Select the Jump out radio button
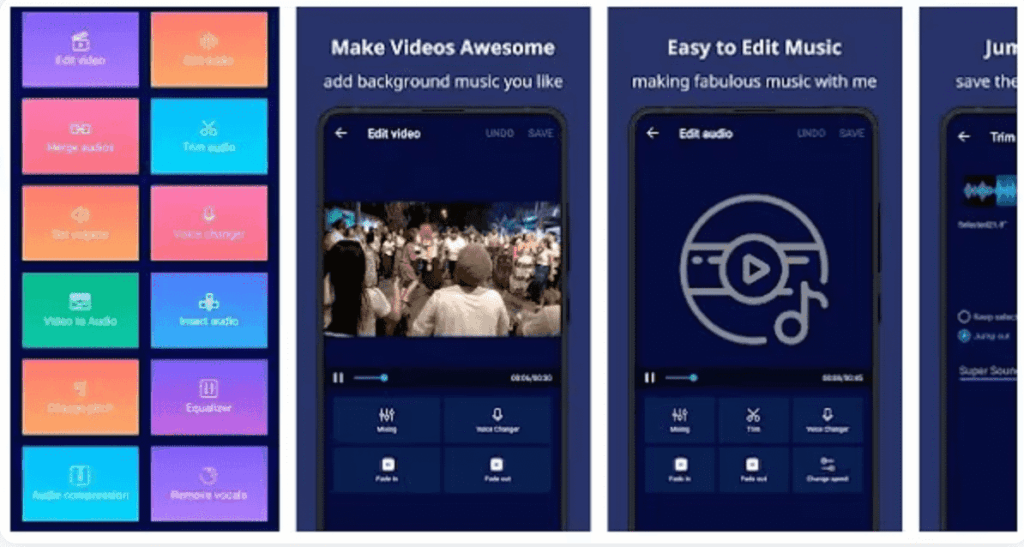The height and width of the screenshot is (547, 1024). (x=964, y=335)
